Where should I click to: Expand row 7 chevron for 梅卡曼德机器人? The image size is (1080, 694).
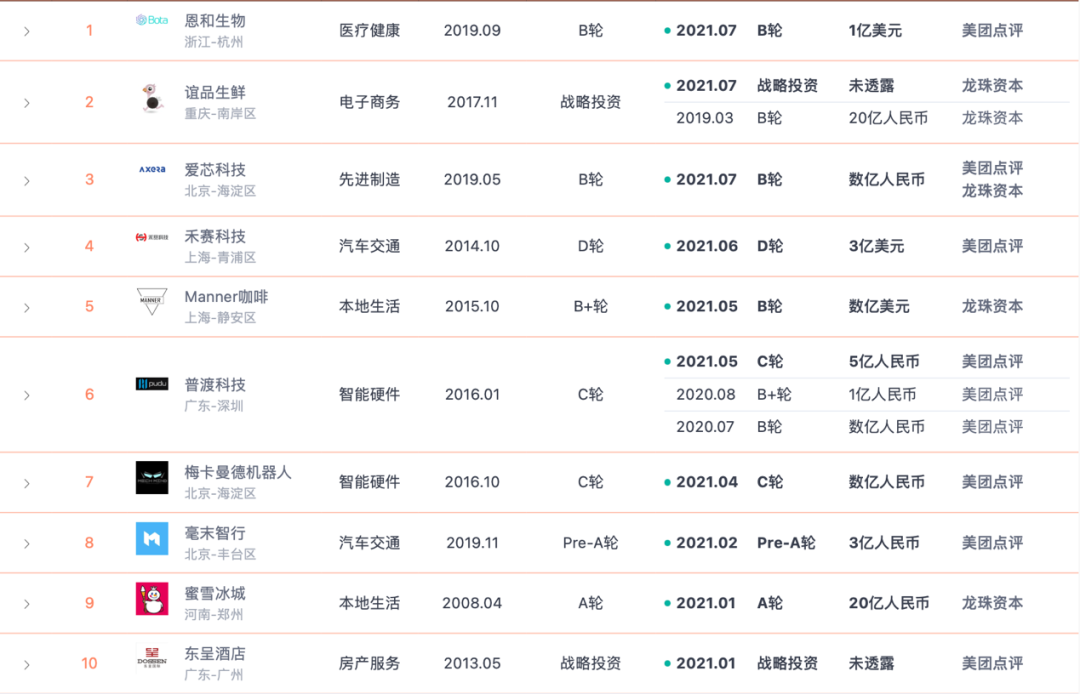pyautogui.click(x=27, y=483)
